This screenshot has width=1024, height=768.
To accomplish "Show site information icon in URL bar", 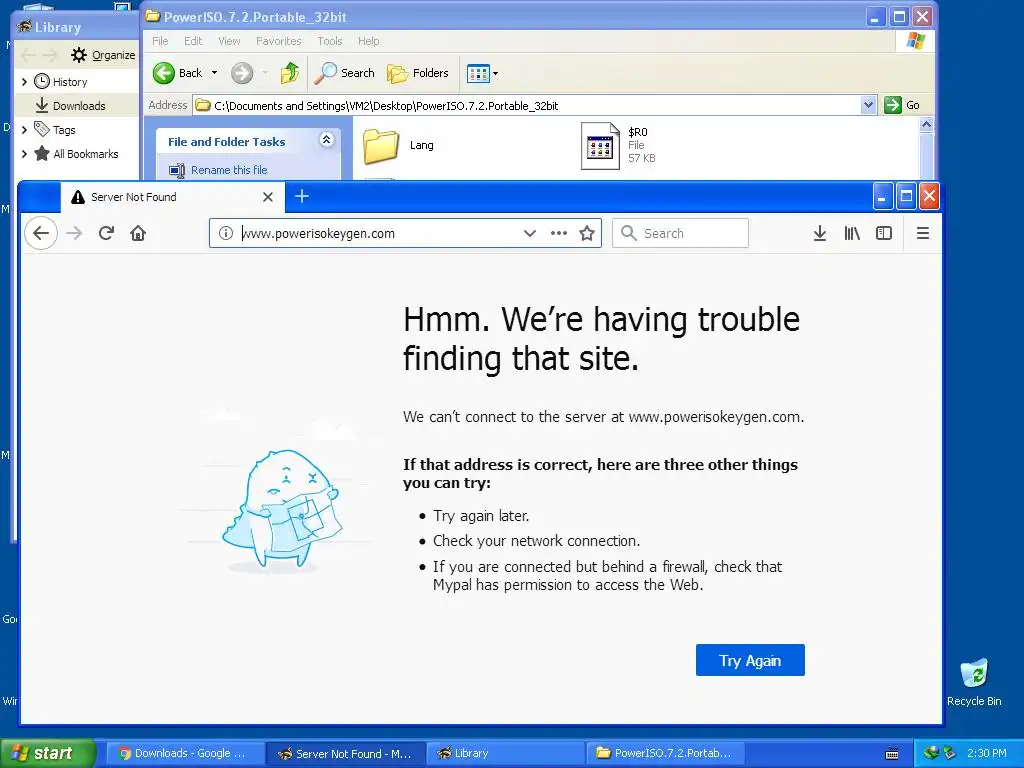I will pyautogui.click(x=226, y=233).
